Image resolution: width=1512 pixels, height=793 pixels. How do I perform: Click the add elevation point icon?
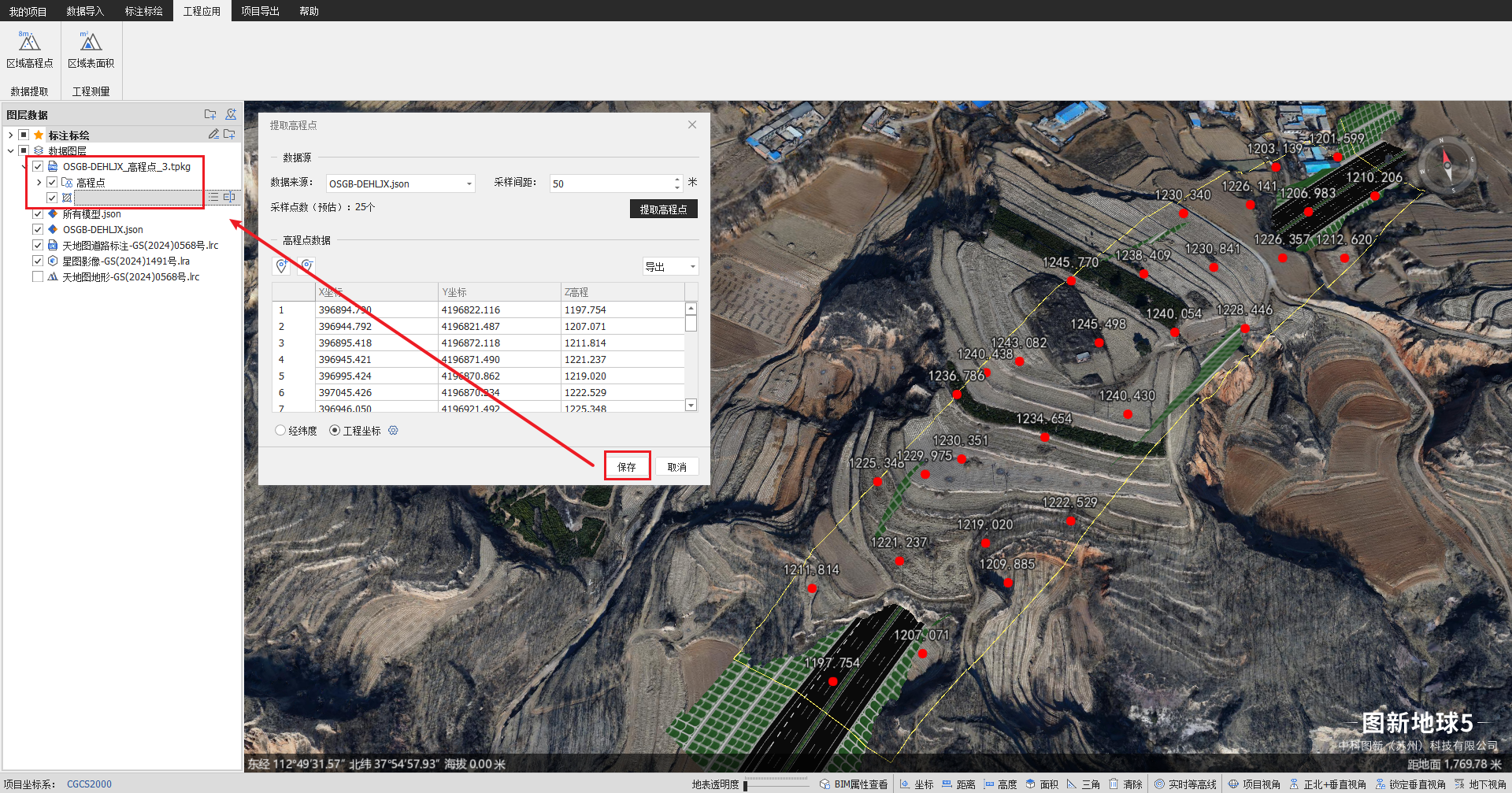pos(282,266)
